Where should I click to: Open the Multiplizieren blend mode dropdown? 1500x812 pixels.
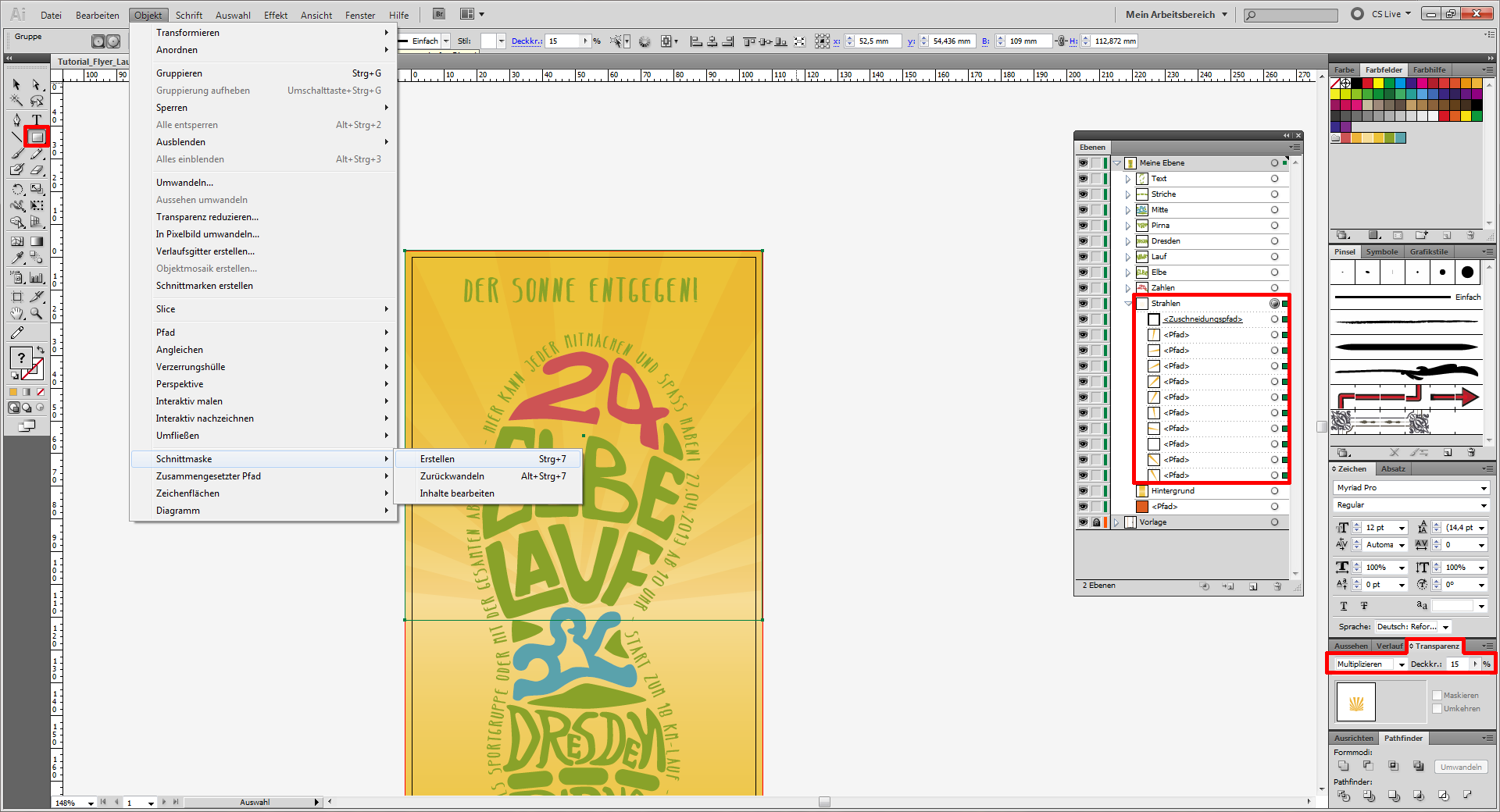(x=1402, y=664)
